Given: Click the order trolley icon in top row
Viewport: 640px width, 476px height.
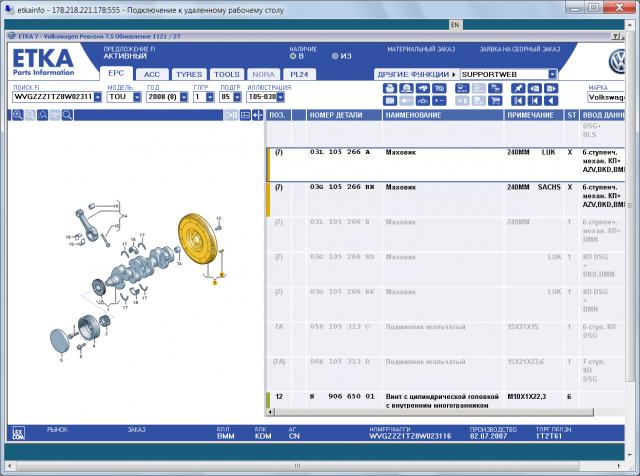Looking at the screenshot, I should point(495,88).
